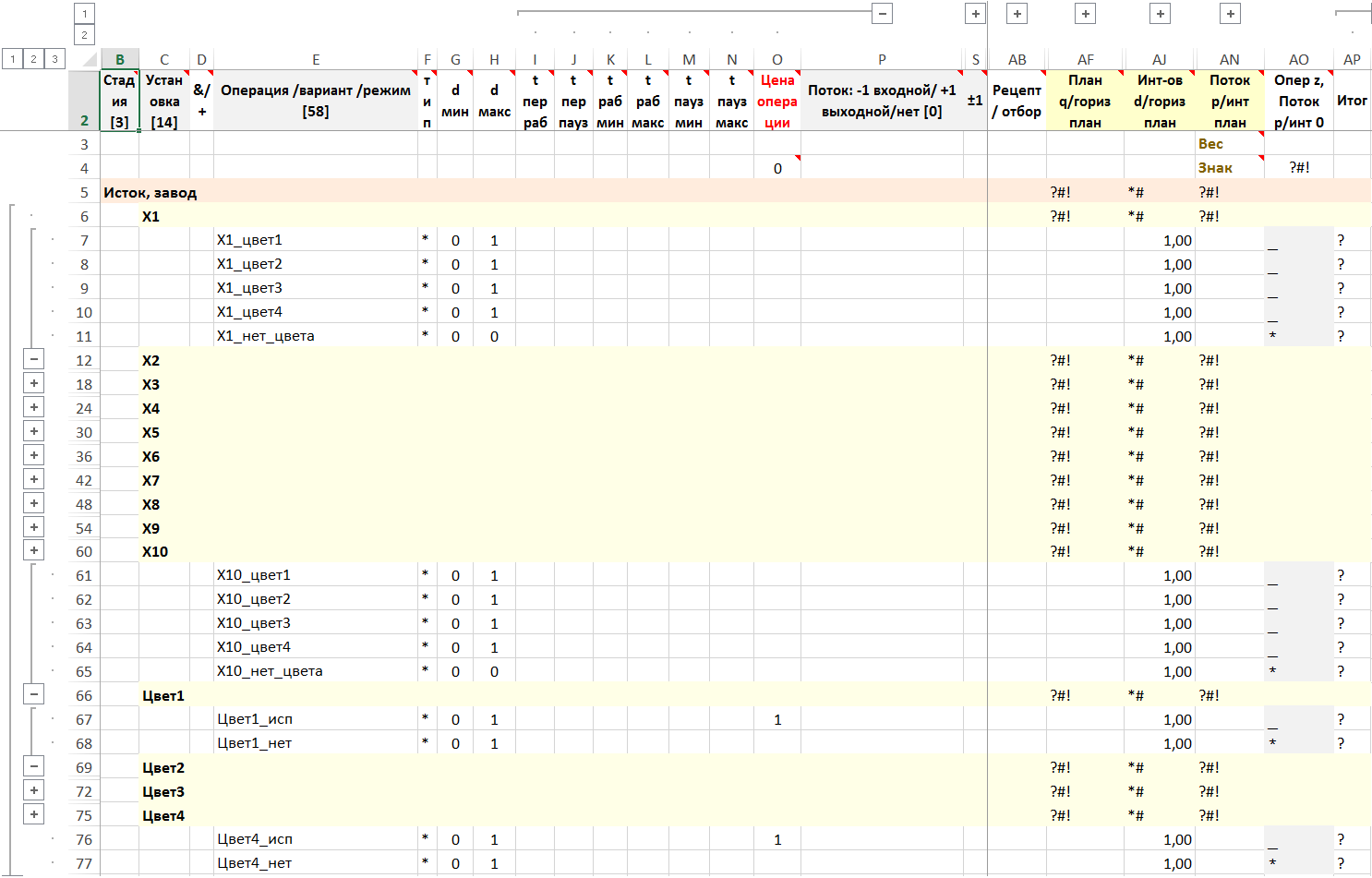The image size is (1372, 878).
Task: Click row outline level 3 button
Action: 54,59
